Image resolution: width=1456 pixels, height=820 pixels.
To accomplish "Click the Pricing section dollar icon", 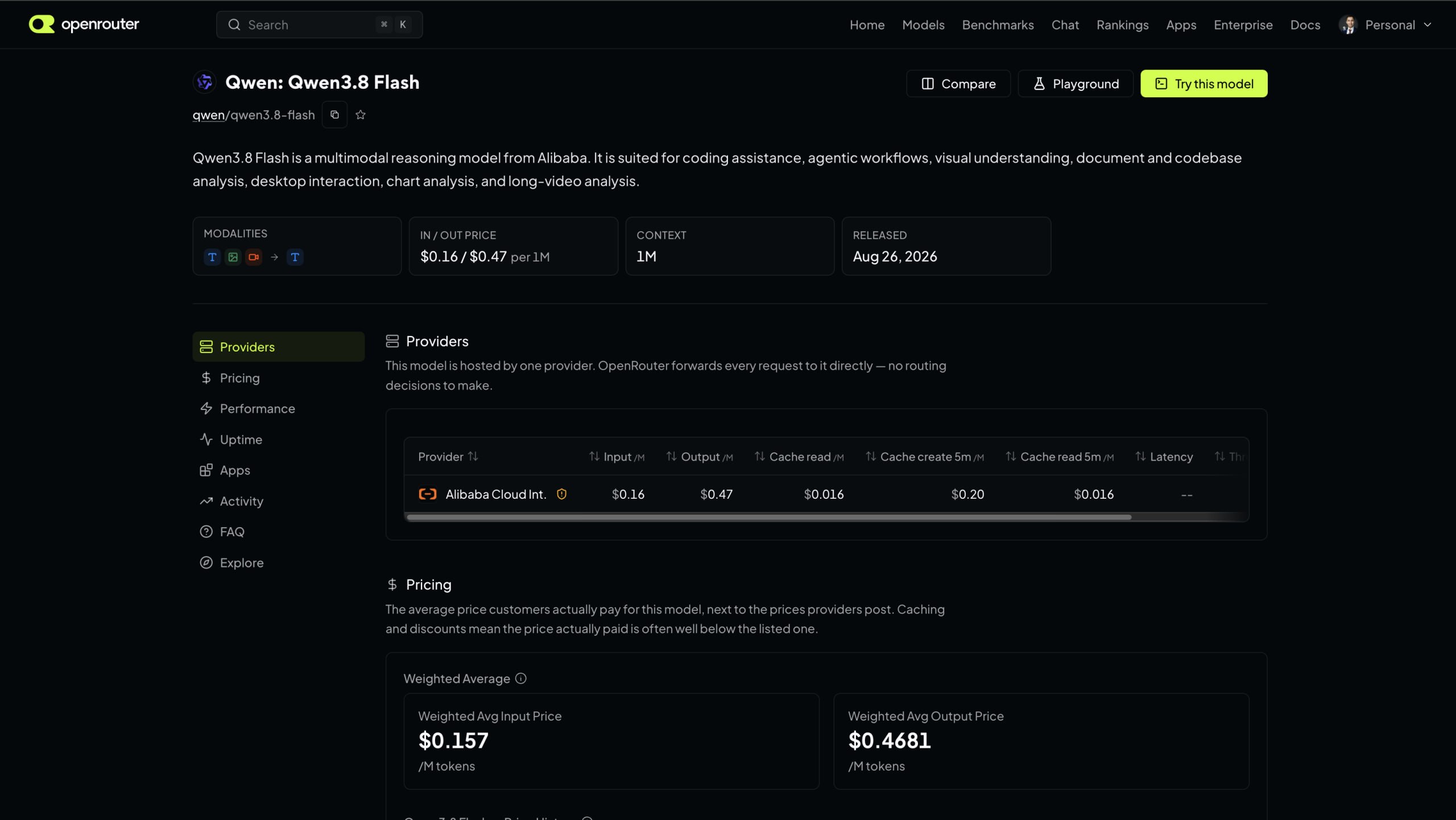I will click(392, 585).
